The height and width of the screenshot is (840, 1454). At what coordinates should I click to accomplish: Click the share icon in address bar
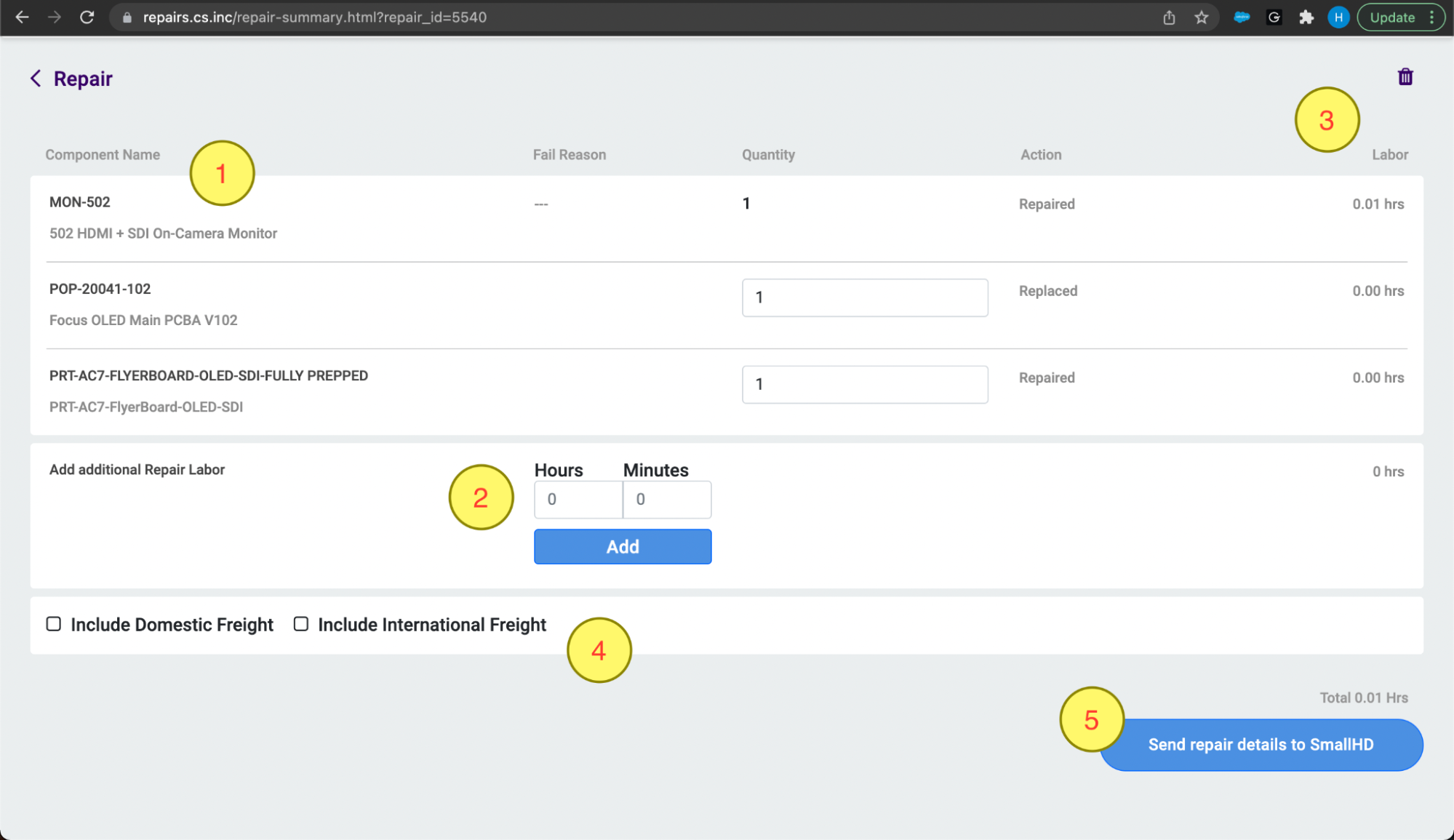[x=1169, y=17]
